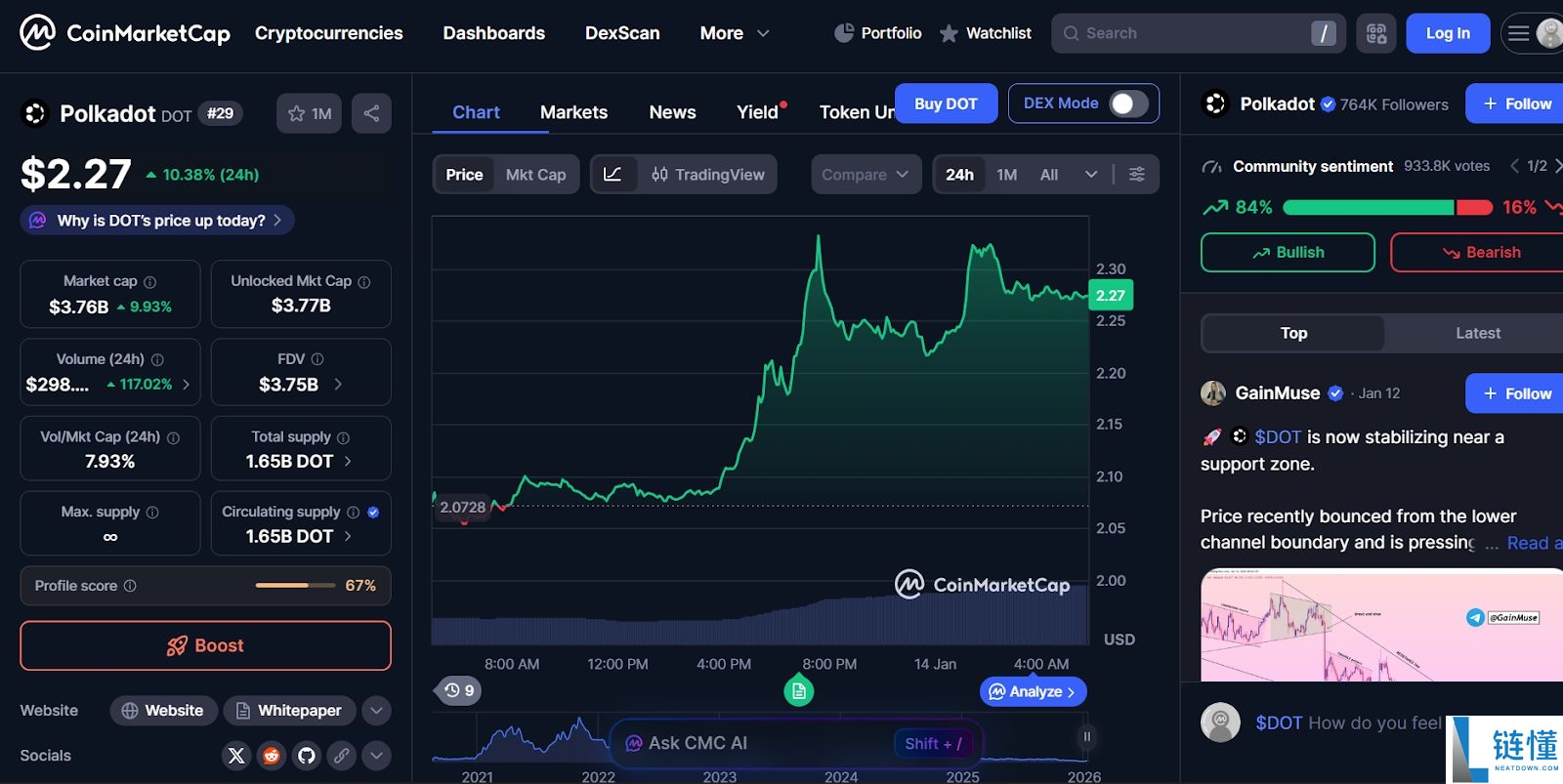Expand the Total supply details arrow

pyautogui.click(x=348, y=461)
